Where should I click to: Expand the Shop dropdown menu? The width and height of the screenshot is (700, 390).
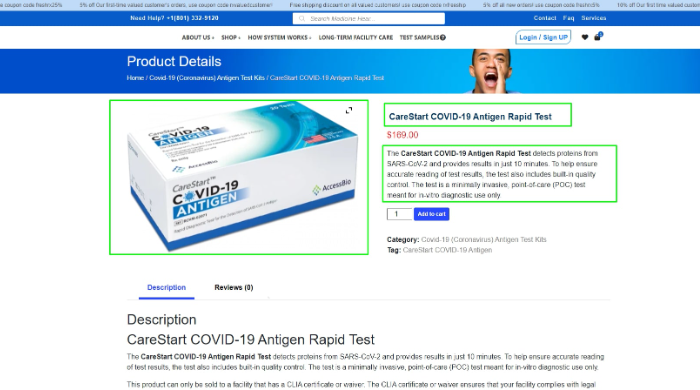[231, 37]
